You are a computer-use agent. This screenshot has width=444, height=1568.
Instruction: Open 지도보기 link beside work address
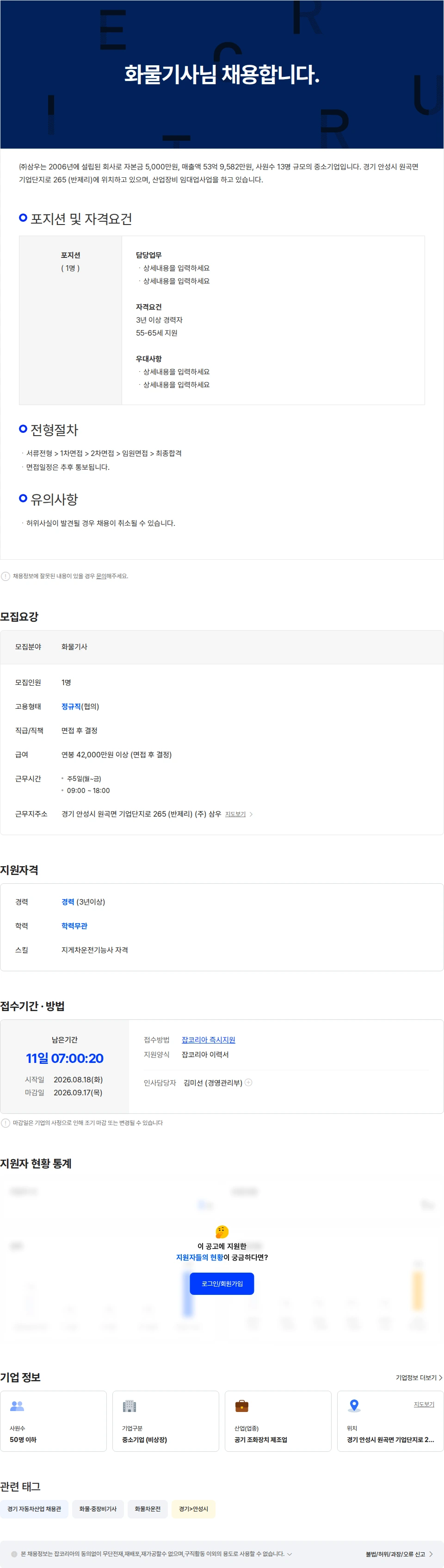coord(235,814)
